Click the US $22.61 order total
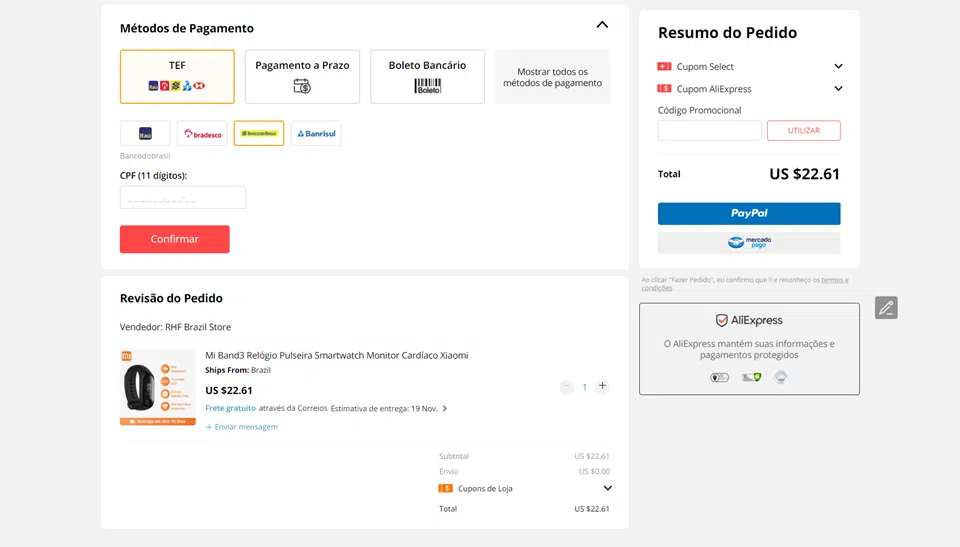This screenshot has height=547, width=960. 804,174
